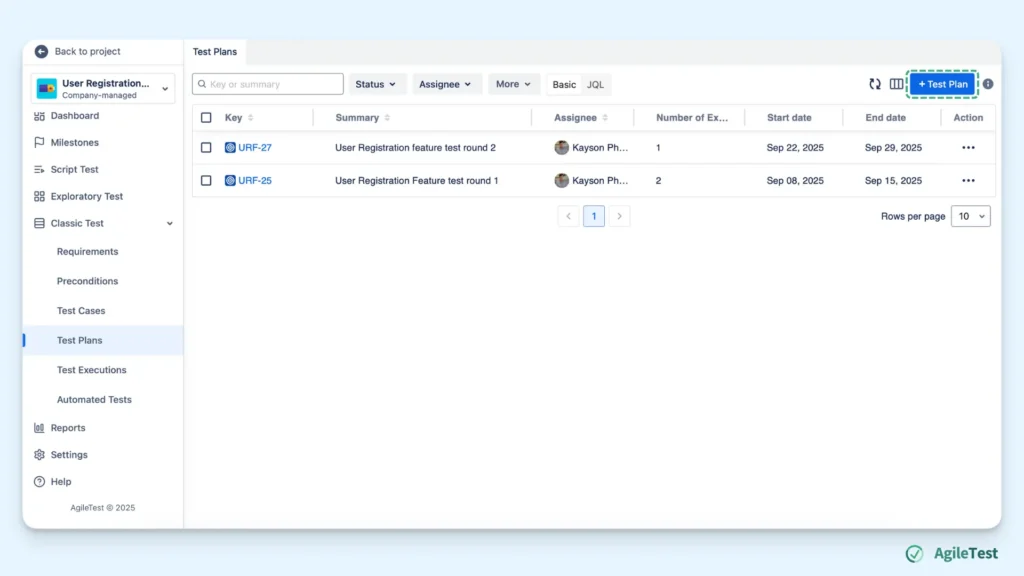
Task: Open the action menu for URF-25
Action: (968, 180)
